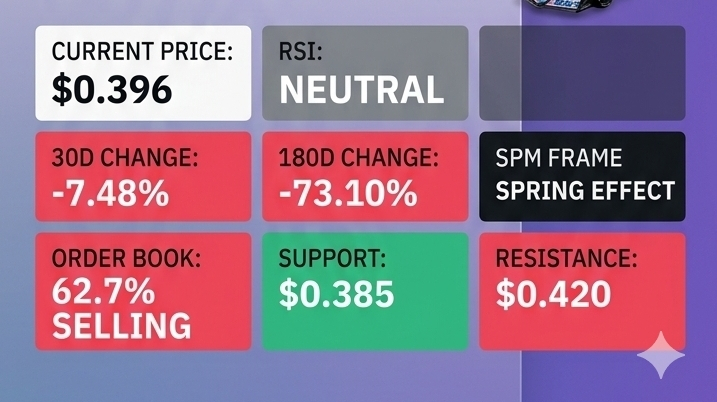Select the Current Price label
The height and width of the screenshot is (402, 717).
click(142, 52)
